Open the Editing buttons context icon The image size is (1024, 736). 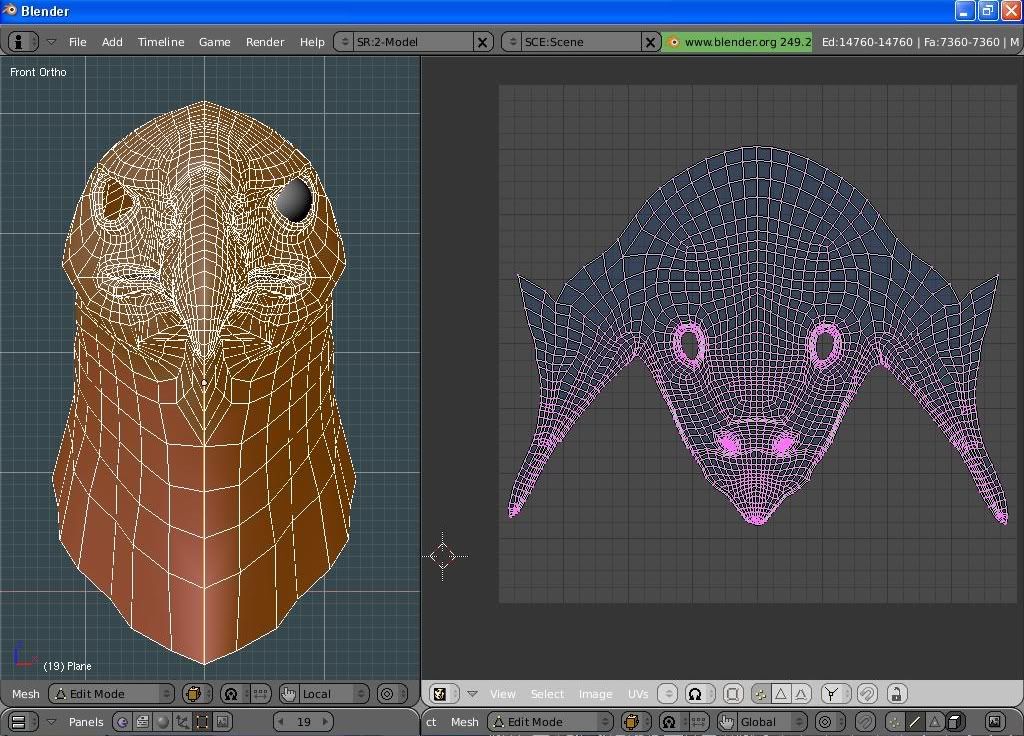point(202,721)
